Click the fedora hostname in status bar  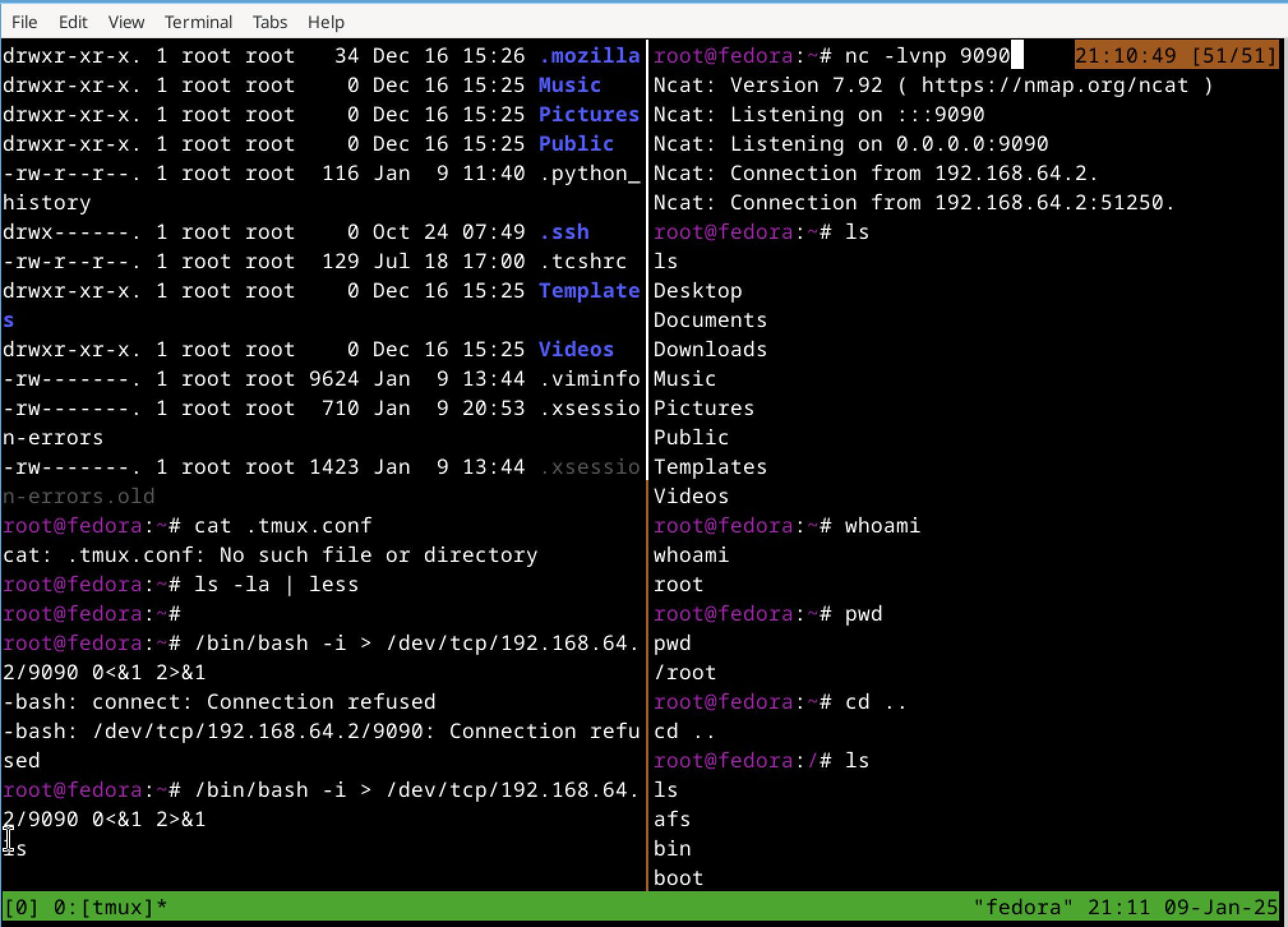point(1022,907)
